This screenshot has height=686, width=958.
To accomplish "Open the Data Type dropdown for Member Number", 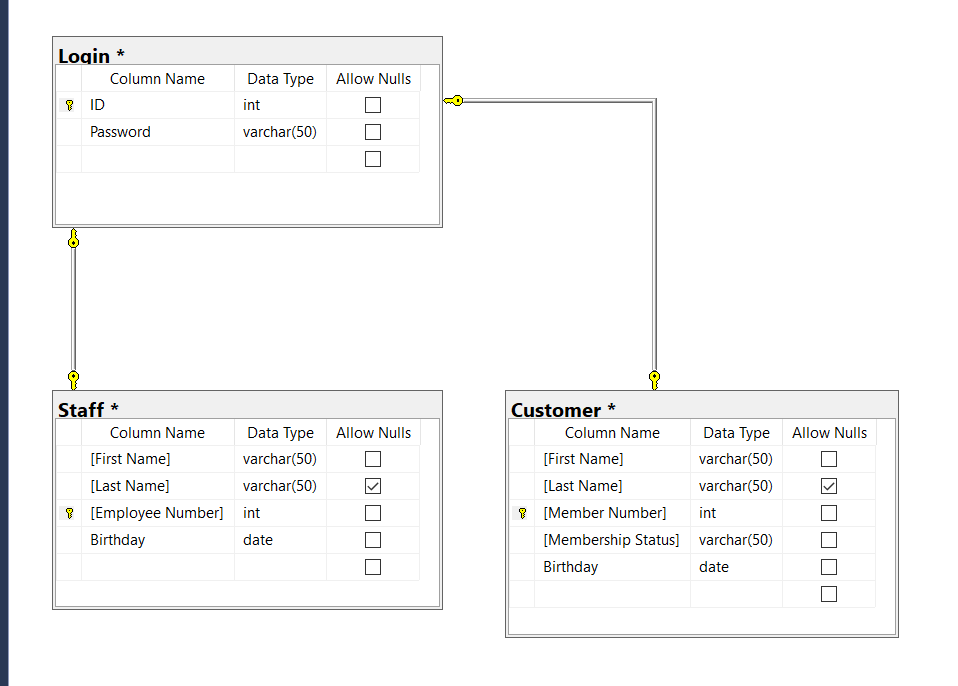I will (736, 512).
